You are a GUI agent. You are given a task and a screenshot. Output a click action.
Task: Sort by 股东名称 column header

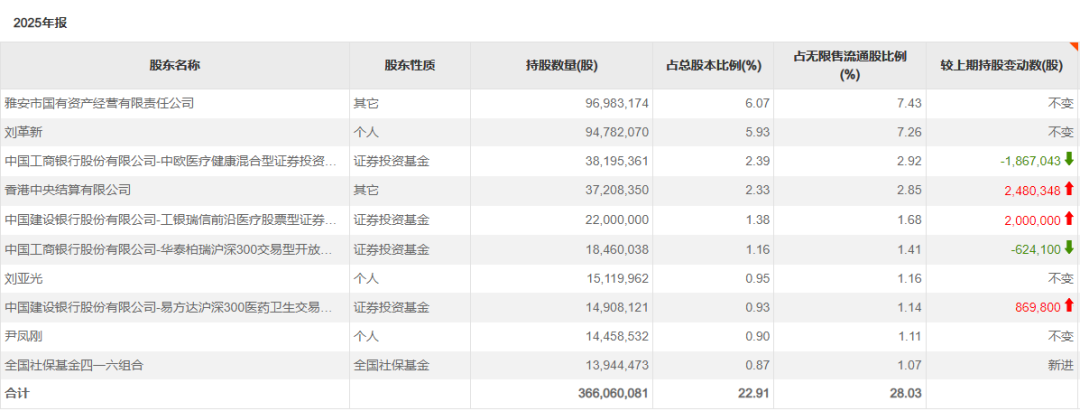pos(175,66)
